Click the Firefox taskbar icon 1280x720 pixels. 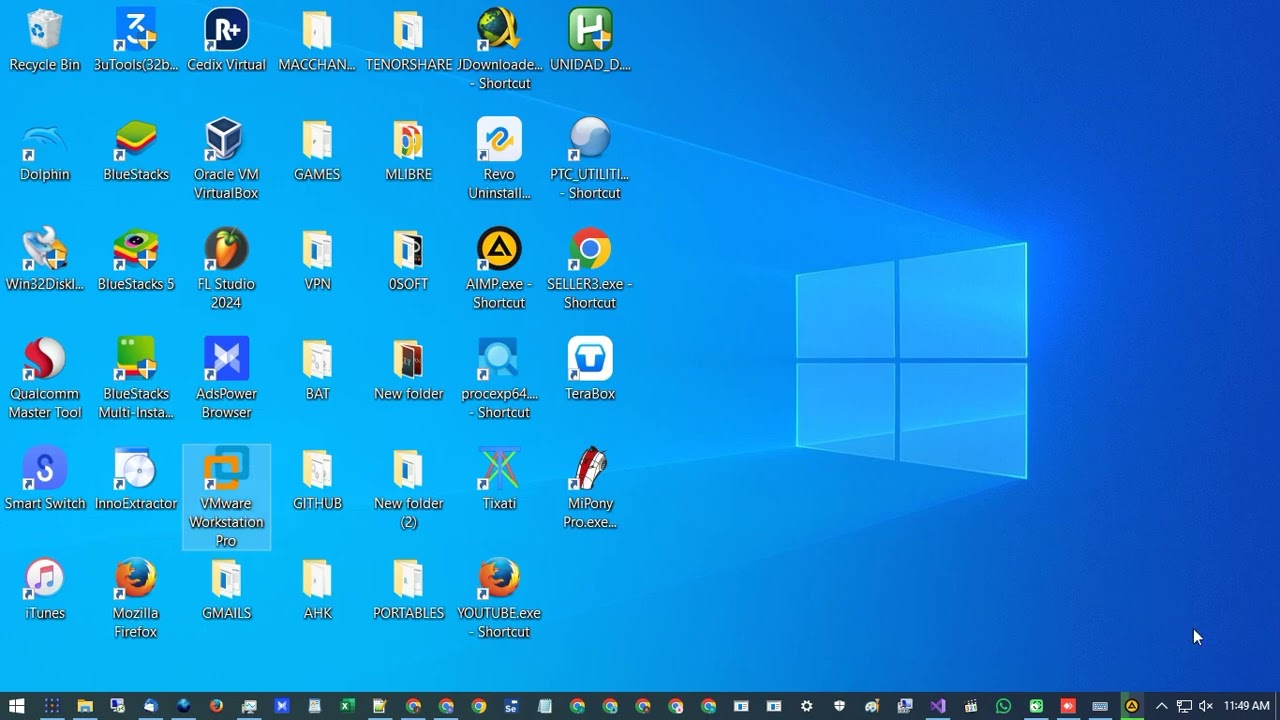(x=216, y=706)
